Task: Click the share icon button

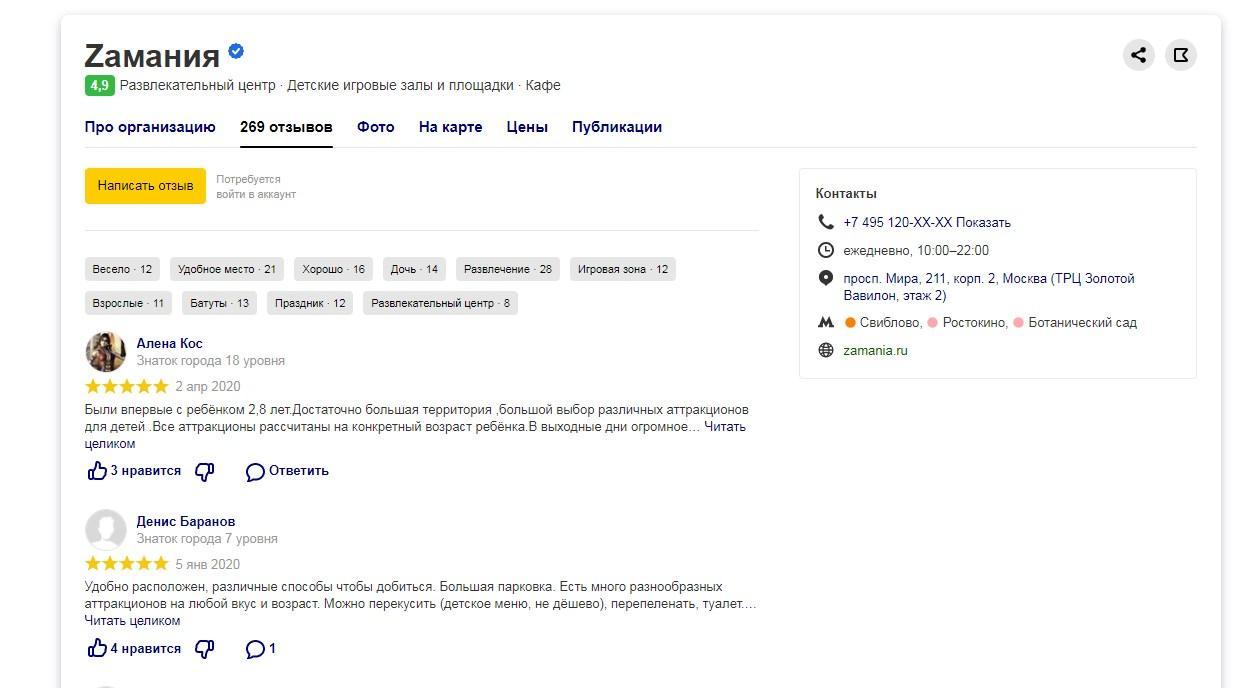Action: (x=1138, y=55)
